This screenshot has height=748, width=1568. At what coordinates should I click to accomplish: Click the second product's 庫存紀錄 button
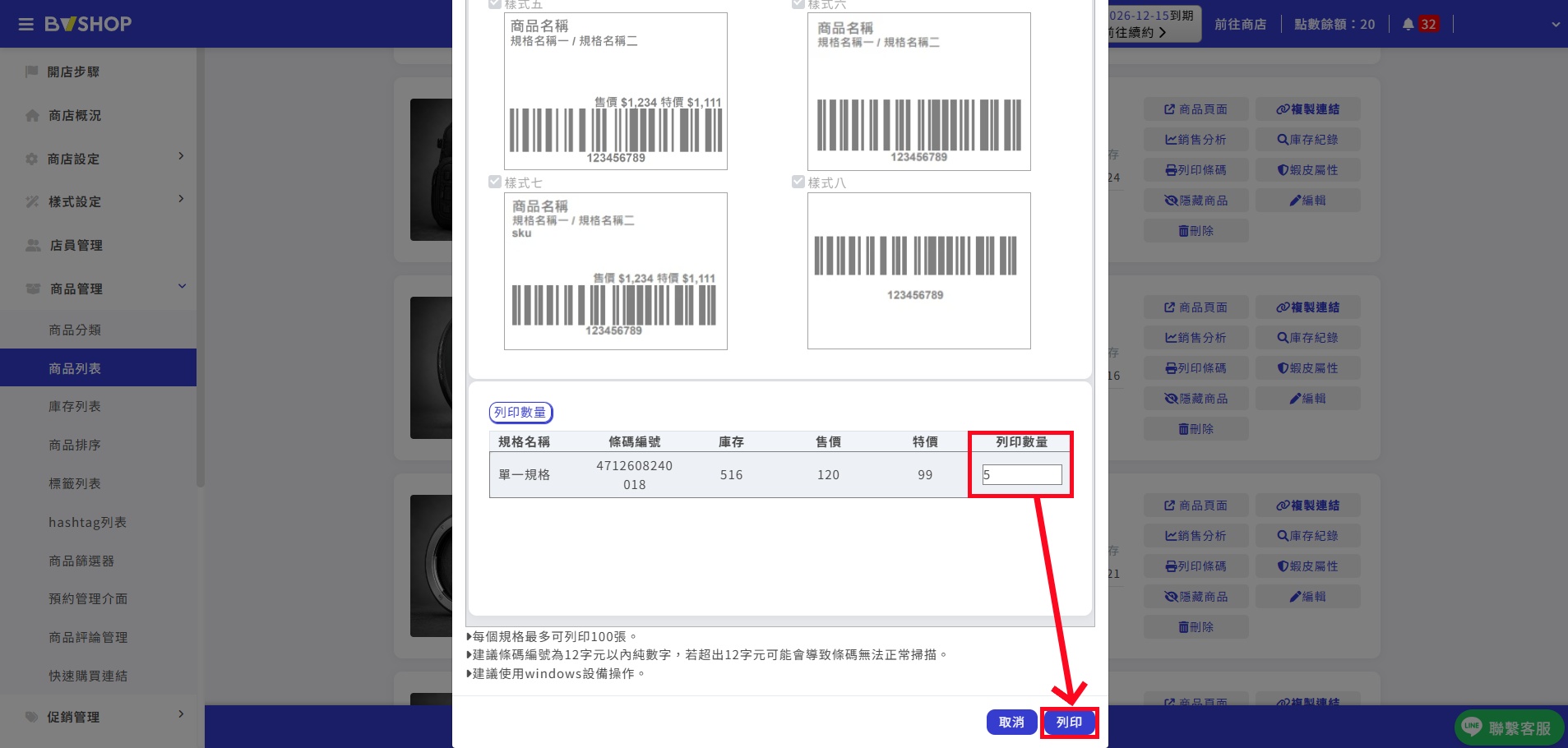click(1307, 338)
